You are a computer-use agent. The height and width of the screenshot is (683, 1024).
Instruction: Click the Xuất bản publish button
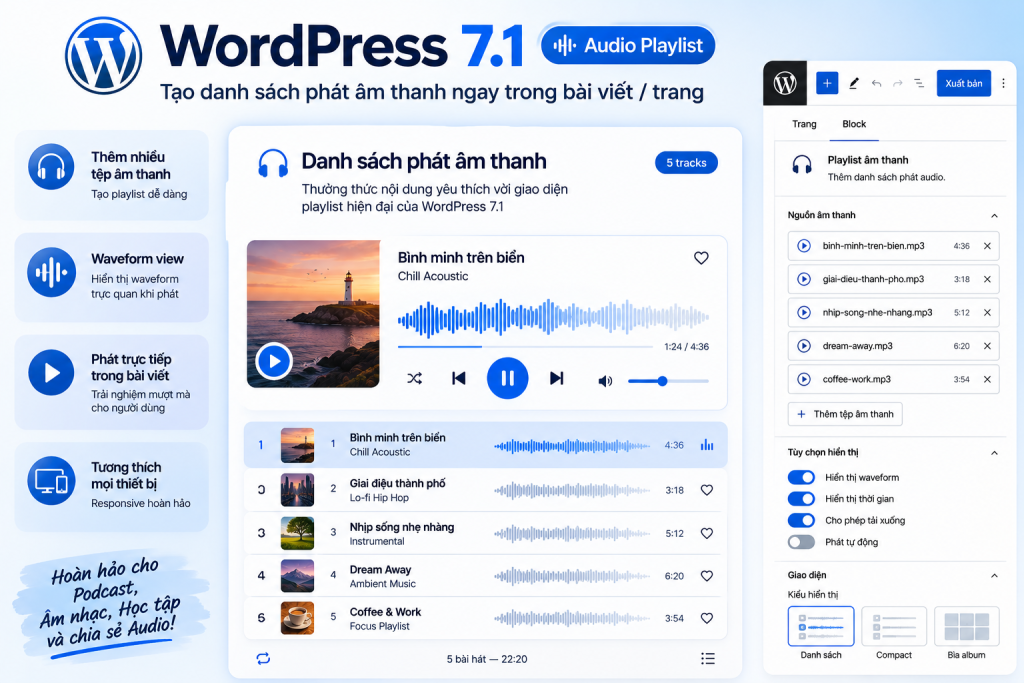tap(963, 83)
